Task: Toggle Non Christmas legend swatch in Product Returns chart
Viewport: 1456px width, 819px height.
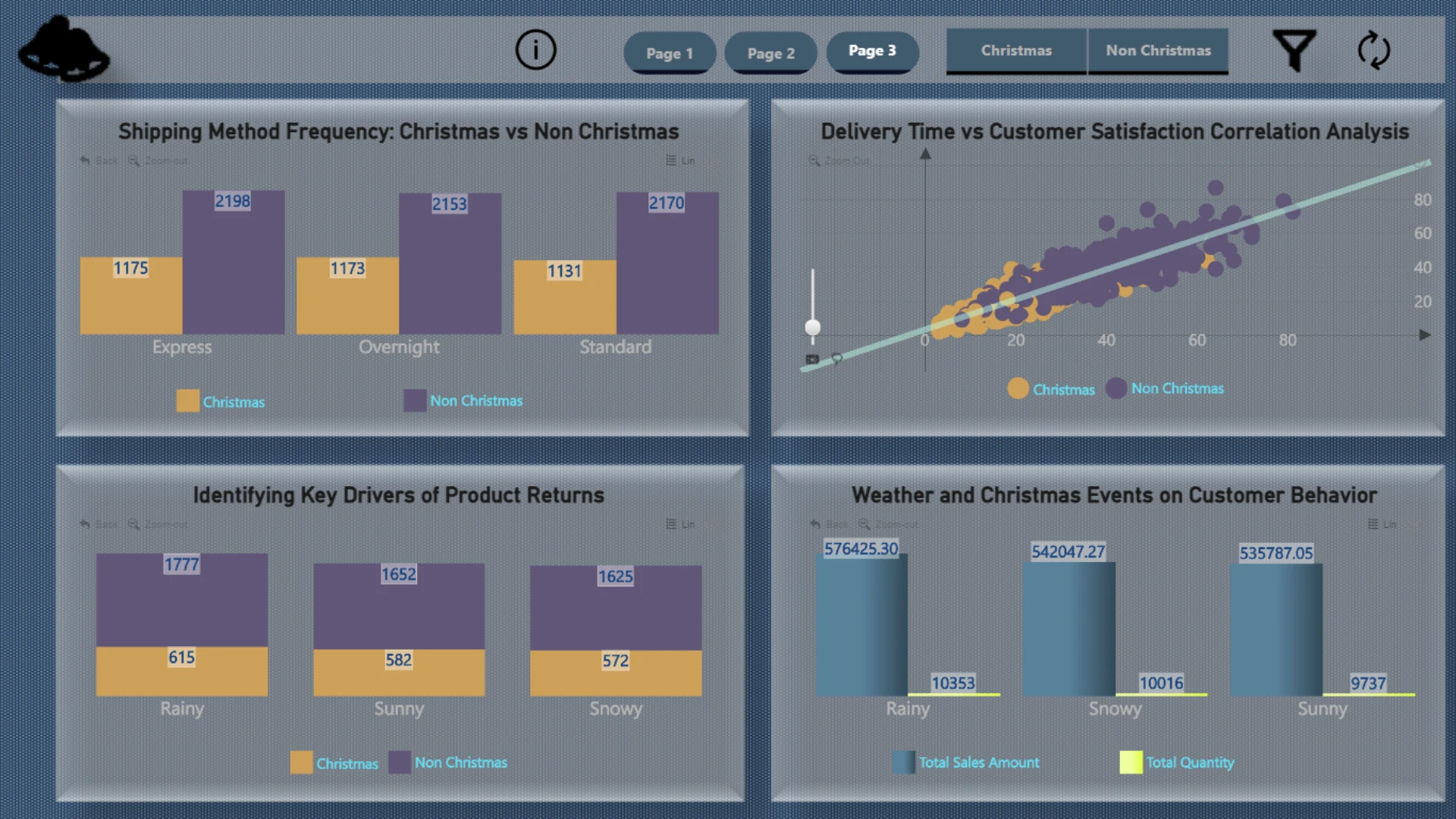Action: [x=400, y=762]
